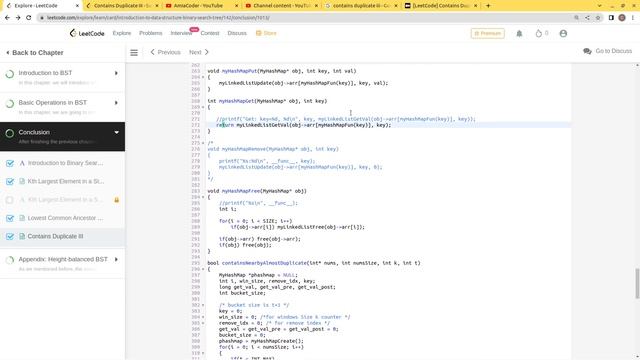Select the Contains Duplicate III lesson row
Image resolution: width=640 pixels, height=360 pixels.
[x=62, y=236]
